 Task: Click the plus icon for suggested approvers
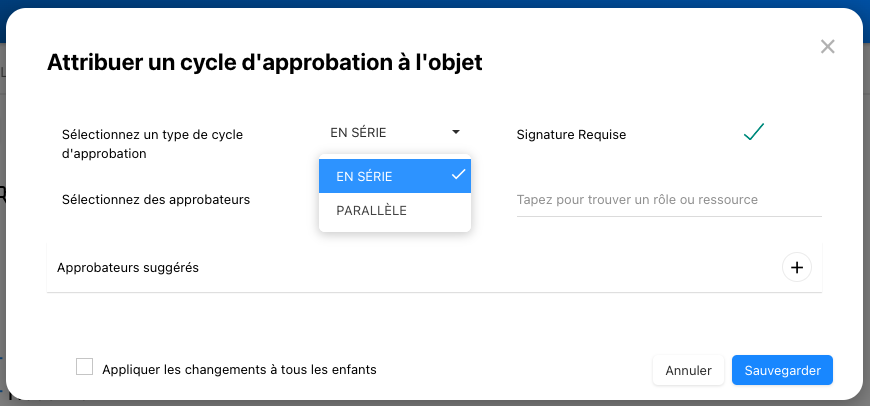click(x=797, y=267)
